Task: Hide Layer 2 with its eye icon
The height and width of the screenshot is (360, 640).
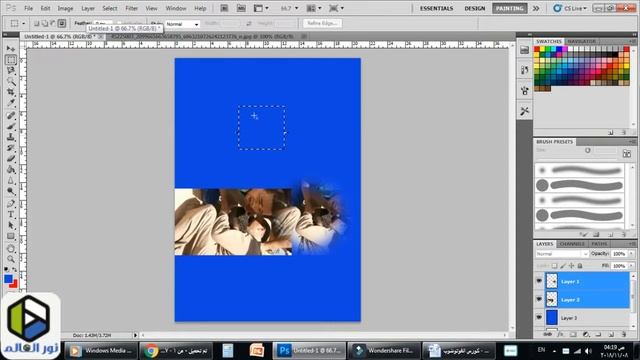Action: tap(539, 299)
